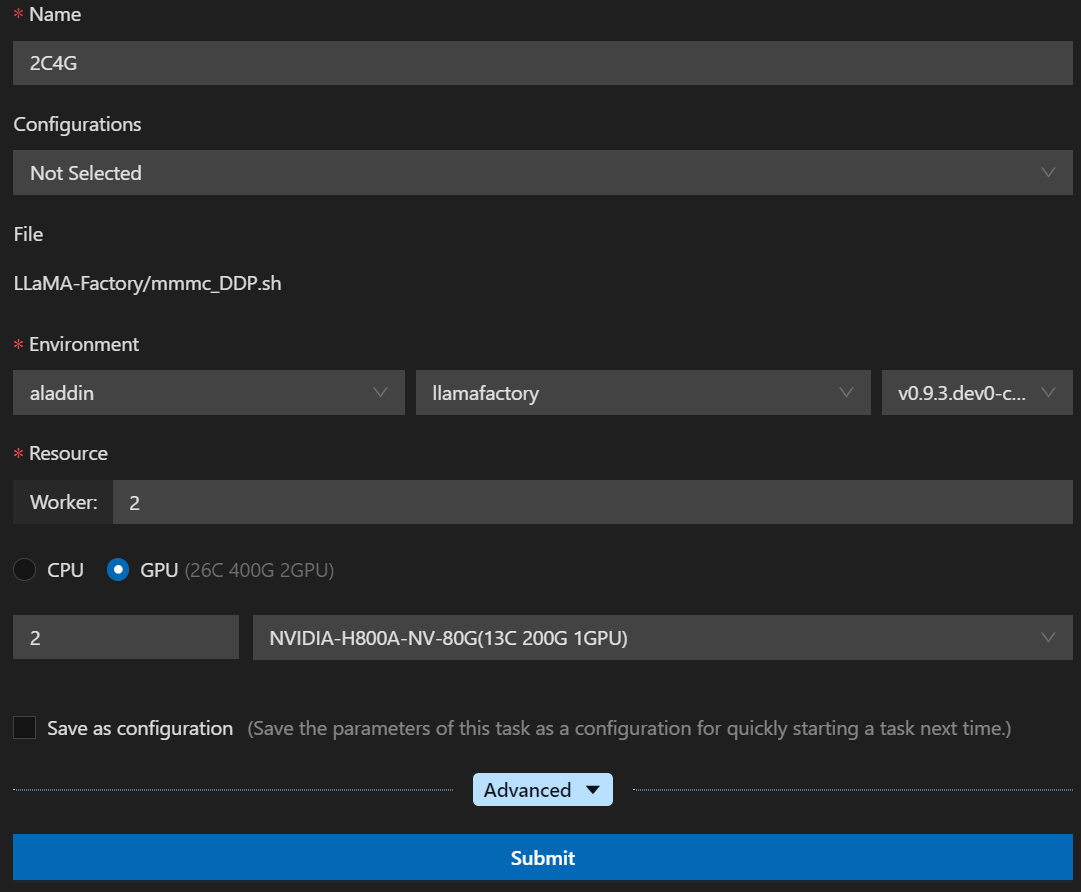Viewport: 1081px width, 892px height.
Task: Click the Save as configuration label text
Action: tap(140, 728)
